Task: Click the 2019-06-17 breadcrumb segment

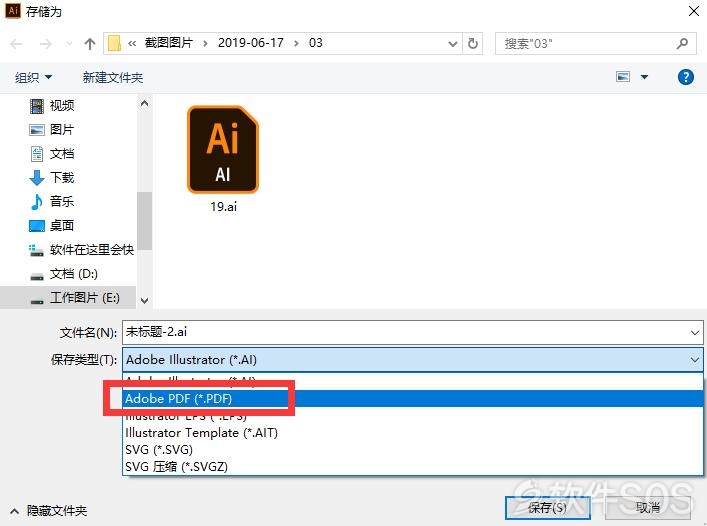Action: point(251,43)
